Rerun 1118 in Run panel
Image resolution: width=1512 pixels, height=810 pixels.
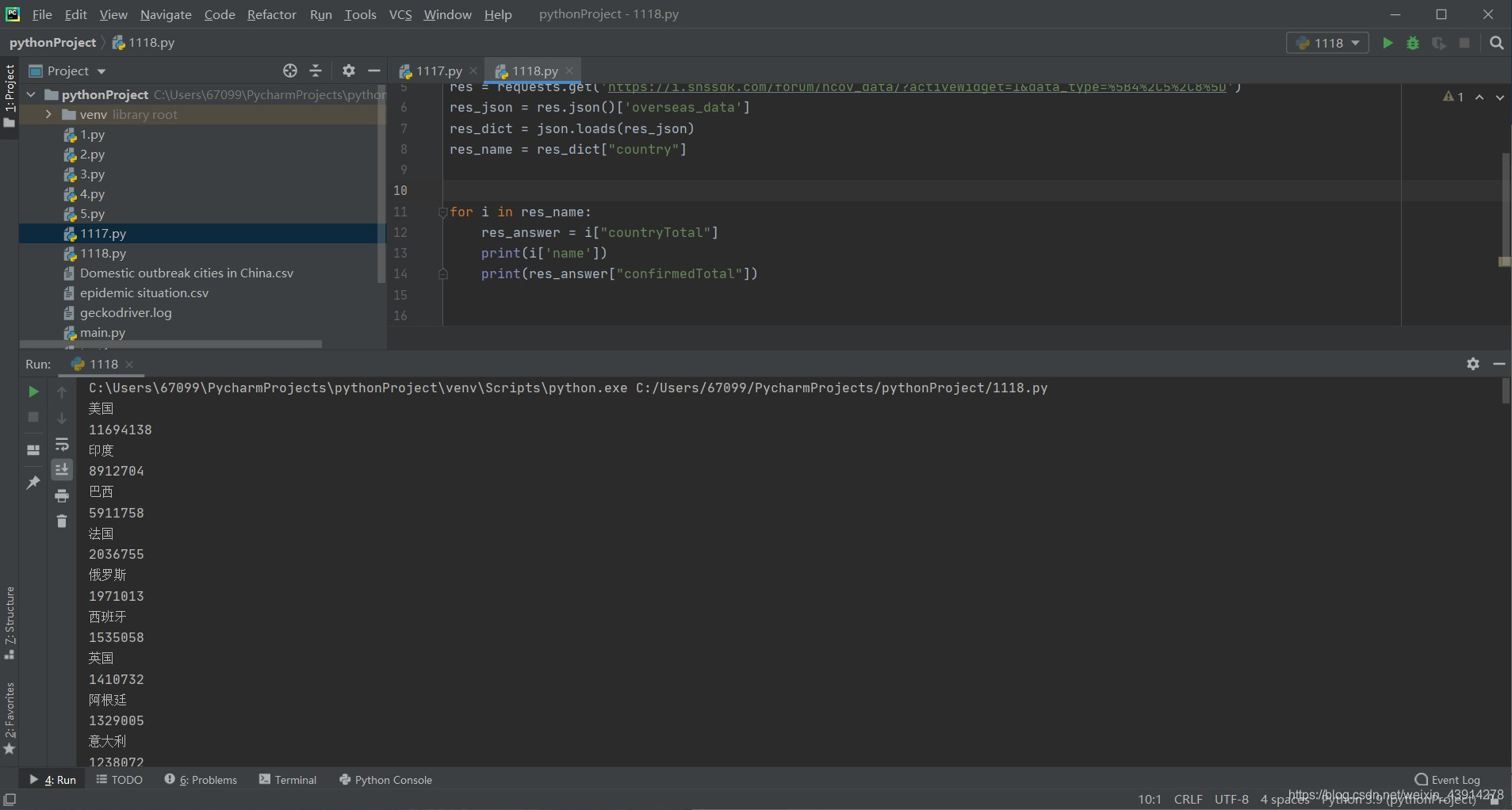click(33, 392)
